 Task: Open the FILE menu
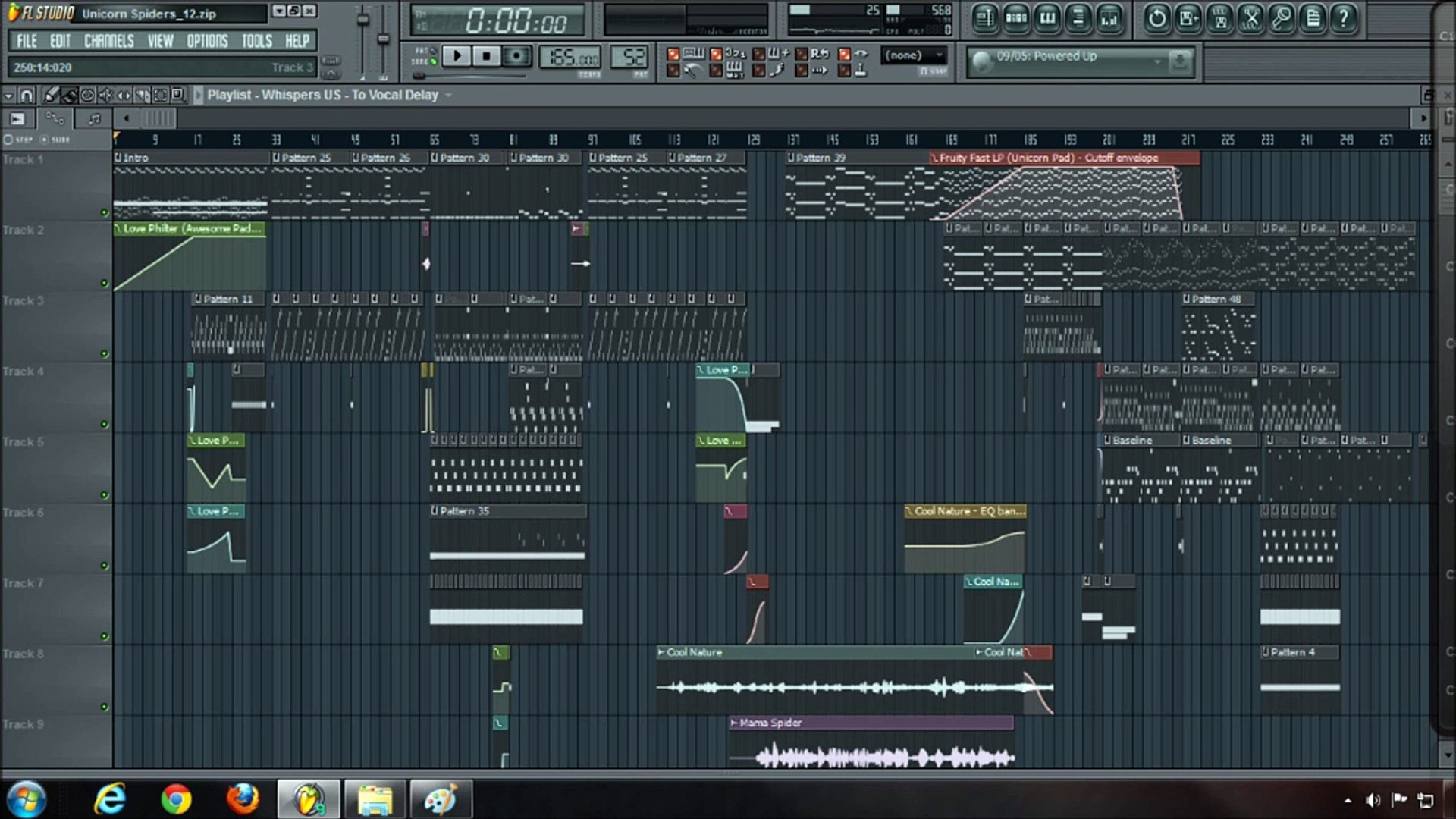[27, 41]
